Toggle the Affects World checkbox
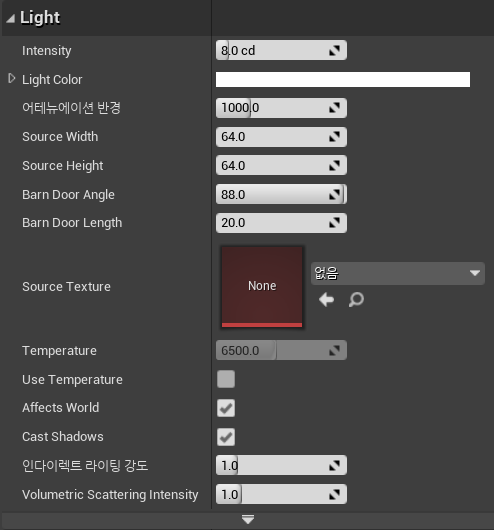 (226, 408)
